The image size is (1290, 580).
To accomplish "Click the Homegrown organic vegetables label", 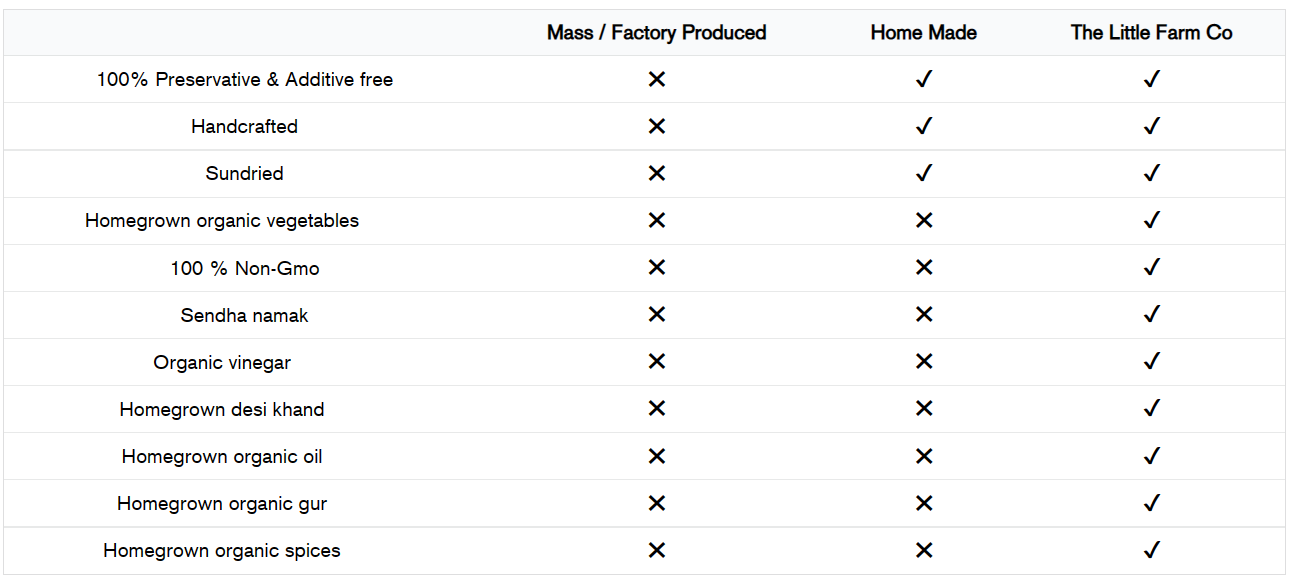I will coord(222,221).
